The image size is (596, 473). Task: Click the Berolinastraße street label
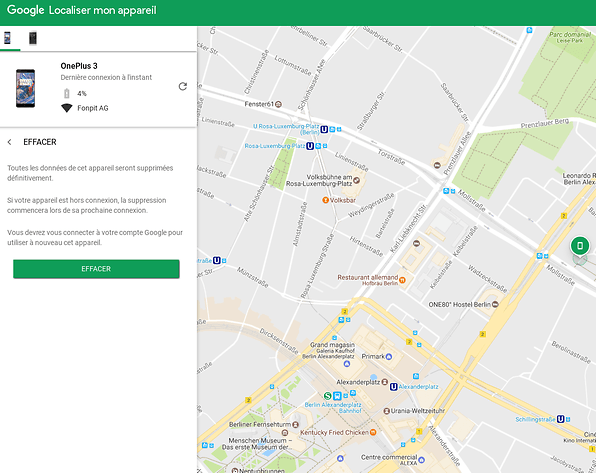pyautogui.click(x=571, y=352)
